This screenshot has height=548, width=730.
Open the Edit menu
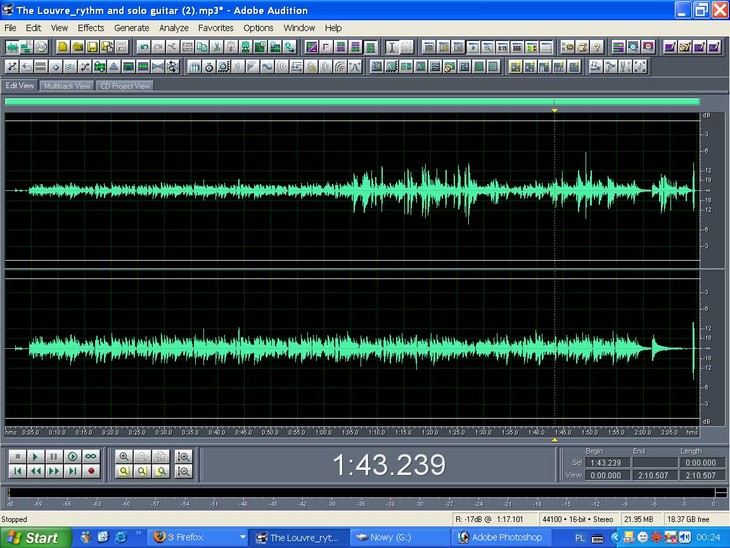(33, 28)
